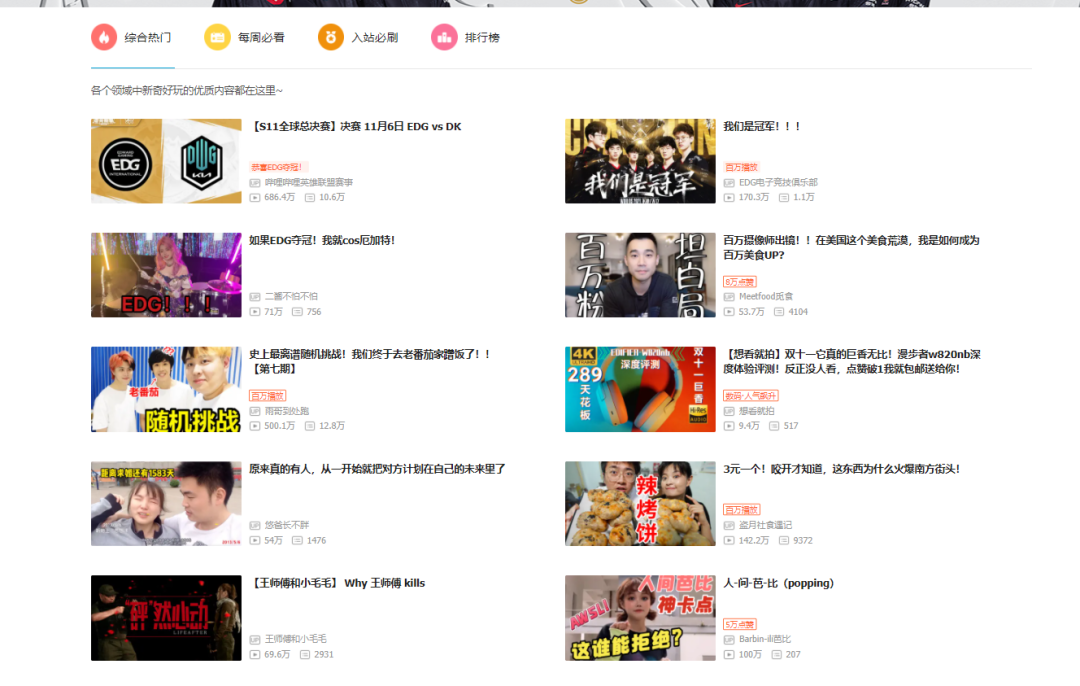Open the 人-间-芭-比 (popping) video title
This screenshot has width=1080, height=686.
pyautogui.click(x=778, y=583)
